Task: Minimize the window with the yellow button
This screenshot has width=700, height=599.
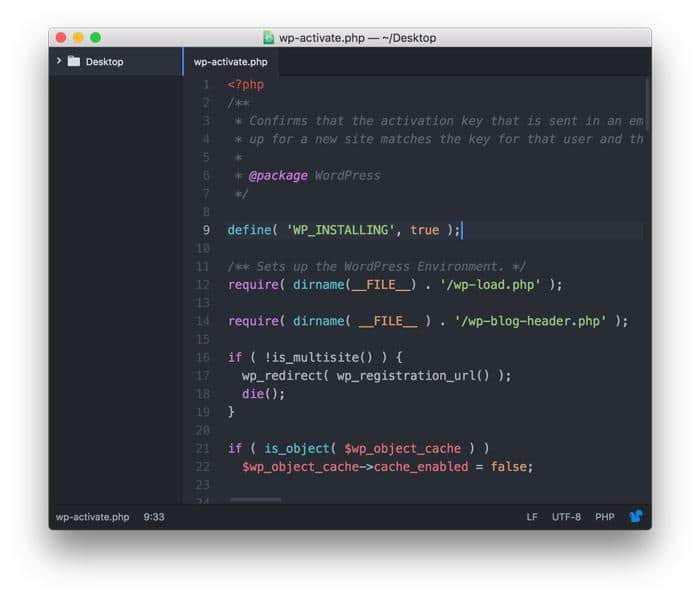Action: click(79, 38)
